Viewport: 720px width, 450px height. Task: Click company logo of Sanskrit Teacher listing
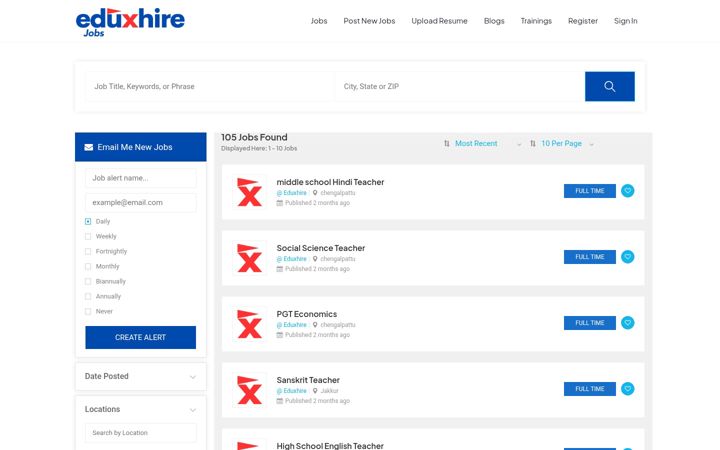[x=249, y=390]
